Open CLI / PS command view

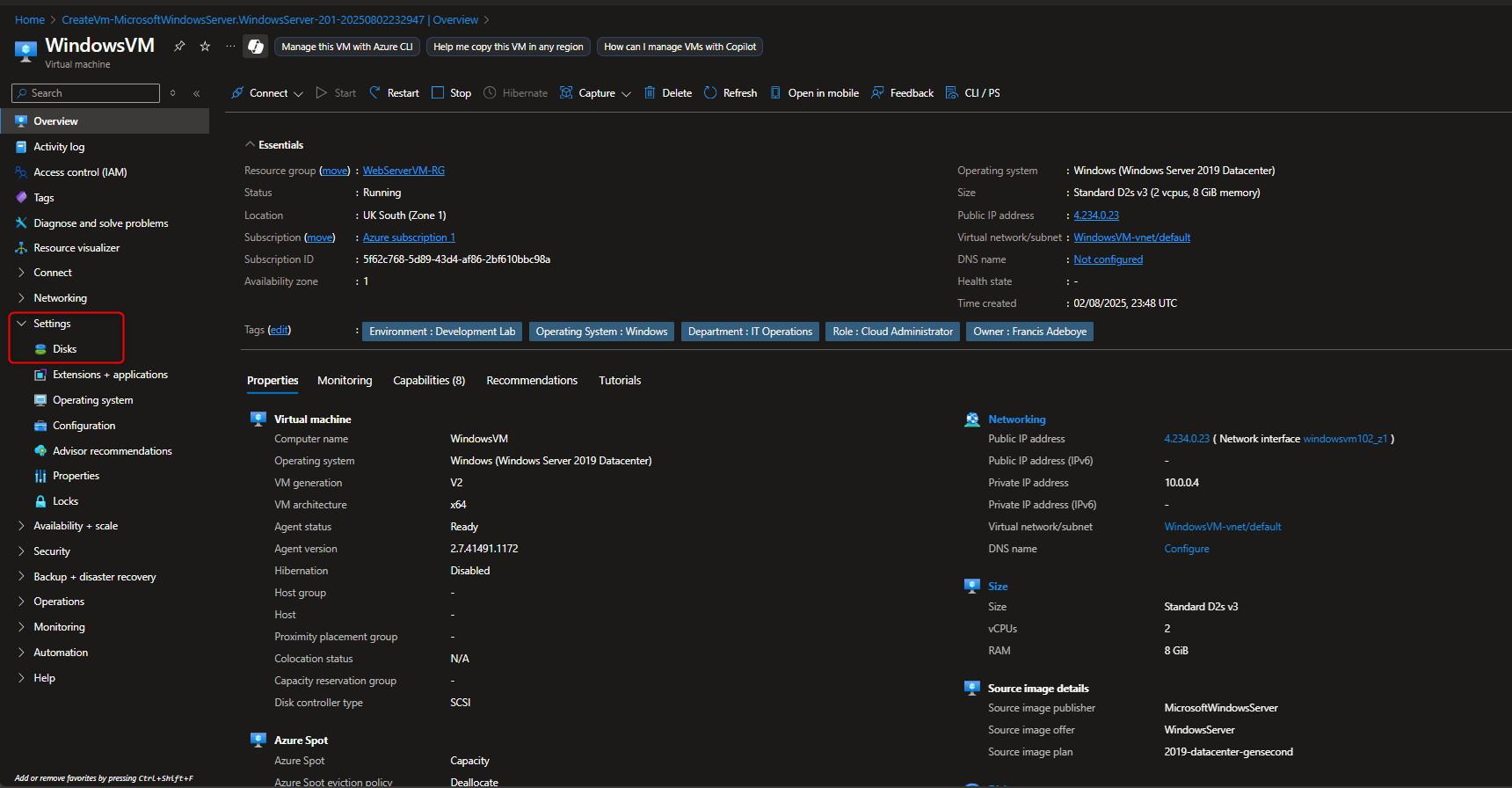point(973,93)
